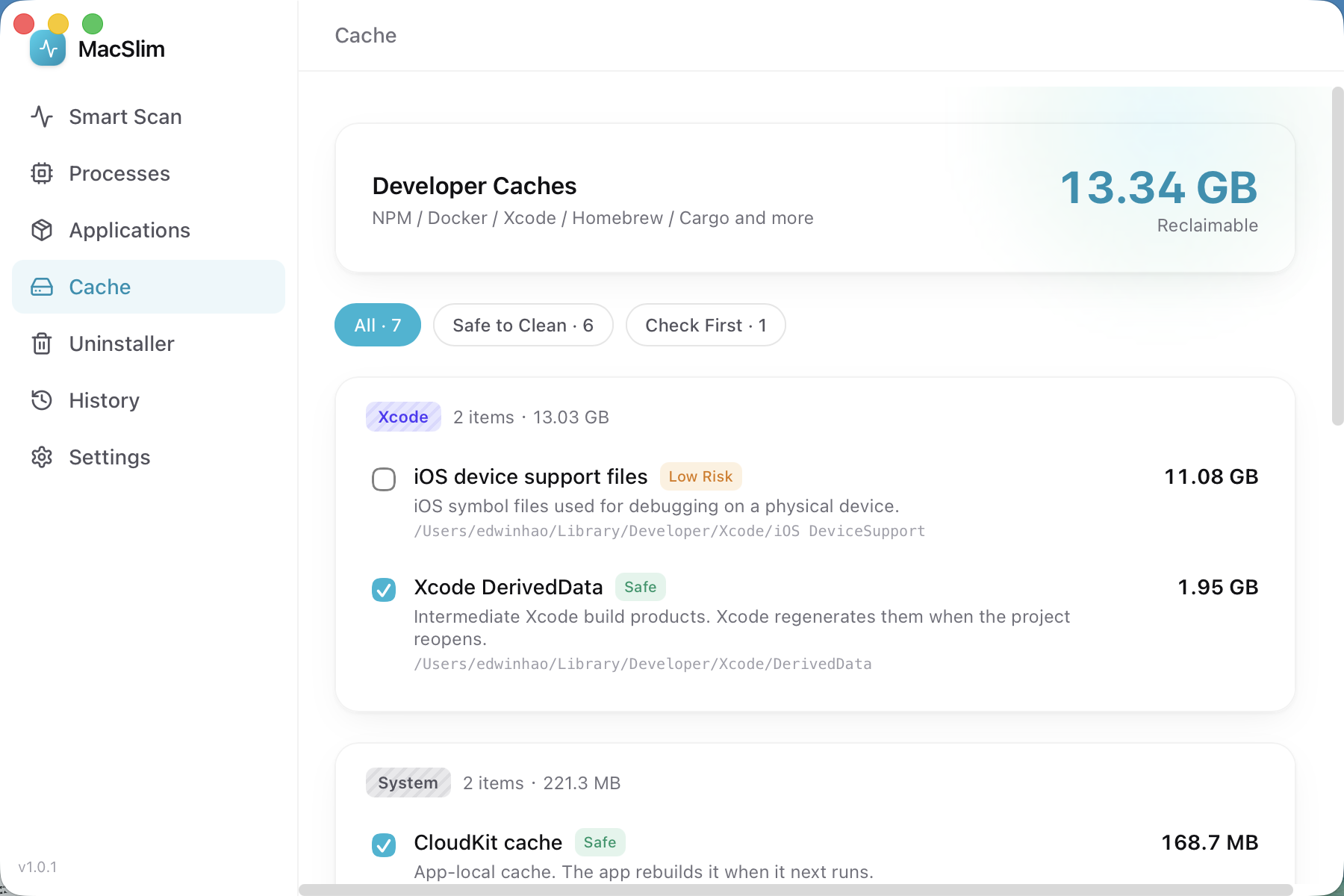Click the vertical scrollbar thumb
Image resolution: width=1344 pixels, height=896 pixels.
point(1337,256)
